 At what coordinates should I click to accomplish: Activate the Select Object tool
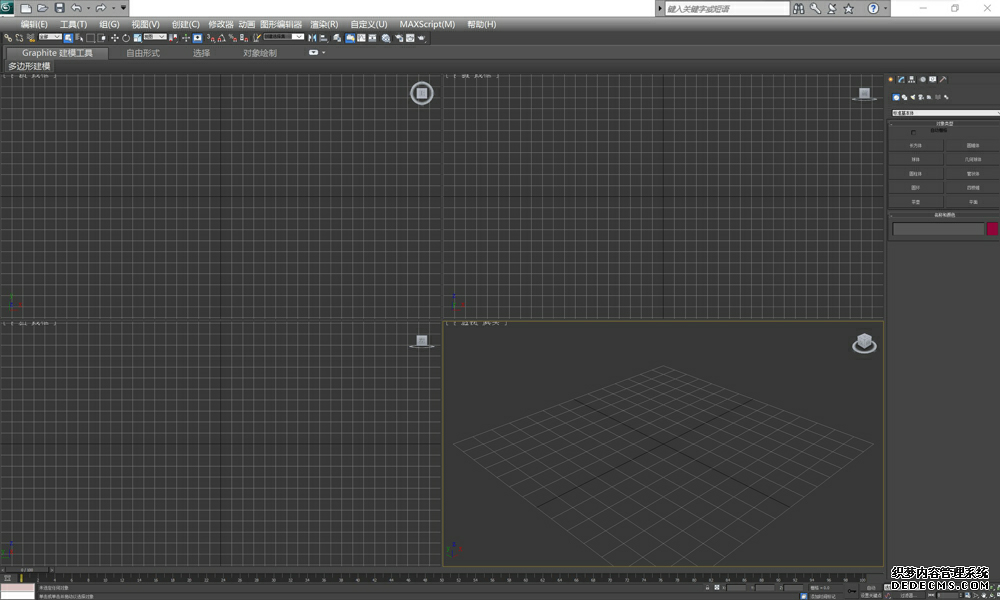[68, 38]
